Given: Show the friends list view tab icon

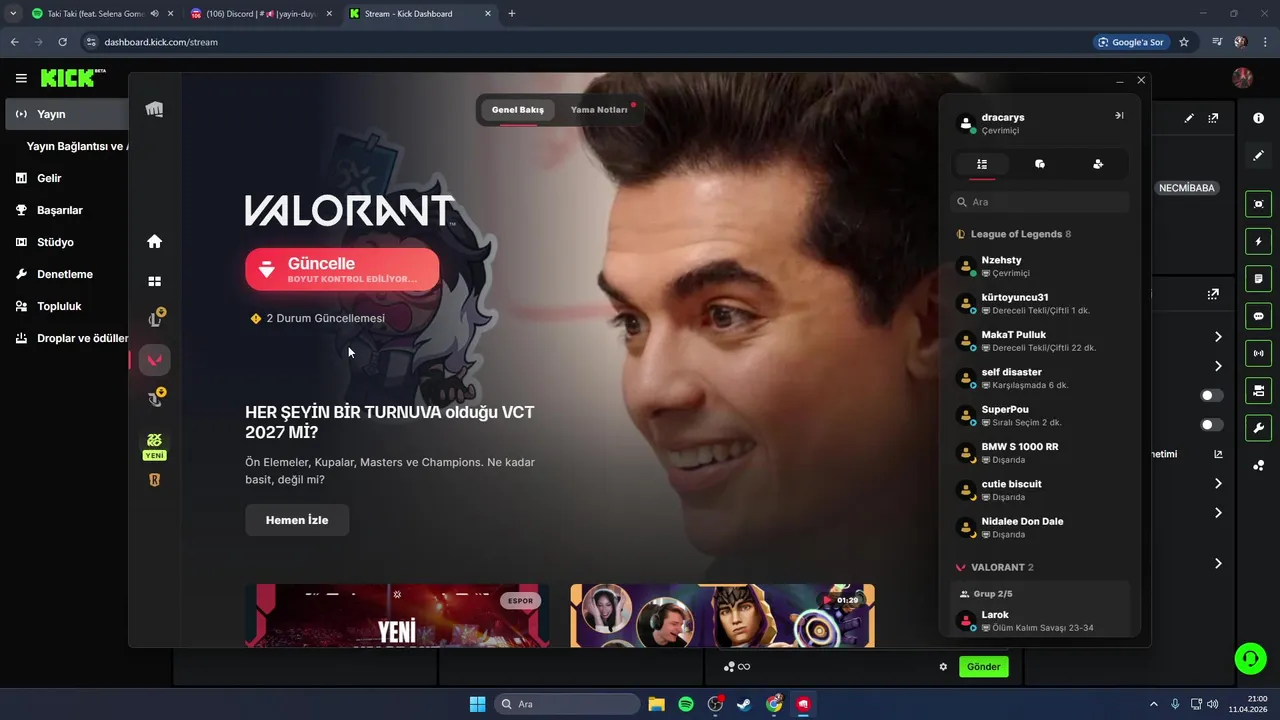Looking at the screenshot, I should pos(982,164).
